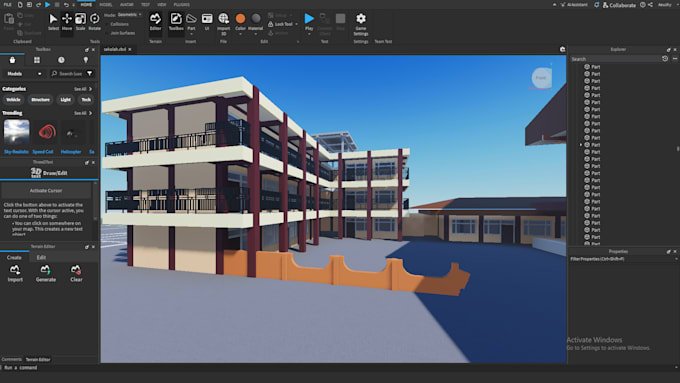Switch to the VIEW ribbon tab
680x383 pixels.
click(x=162, y=5)
